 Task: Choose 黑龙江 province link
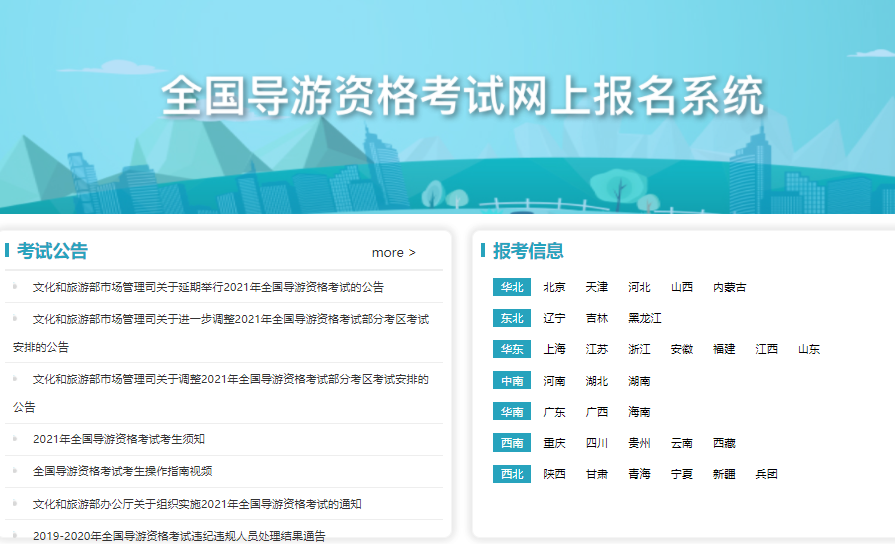[644, 318]
